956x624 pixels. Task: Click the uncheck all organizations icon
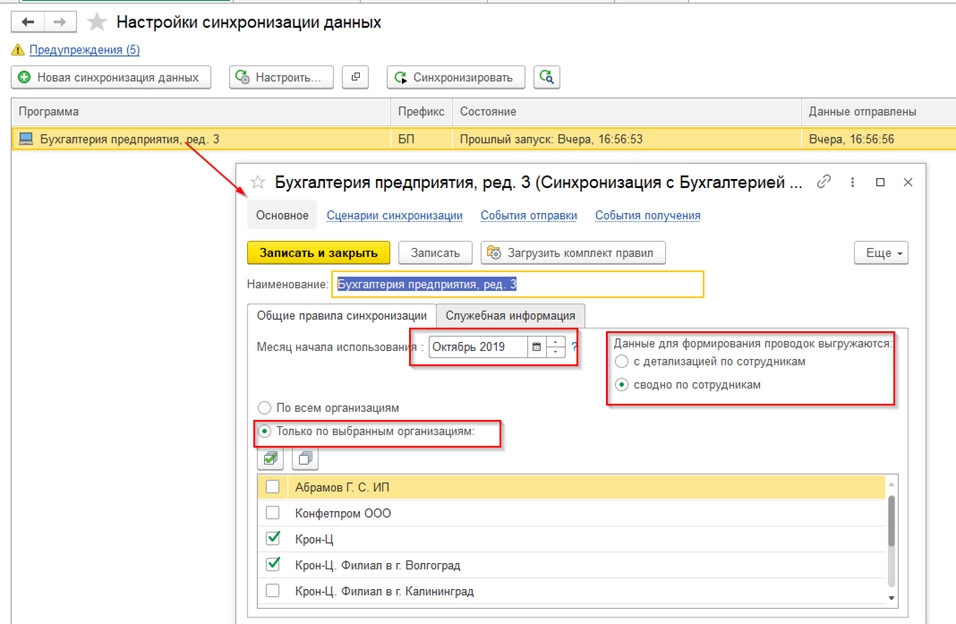coord(305,459)
